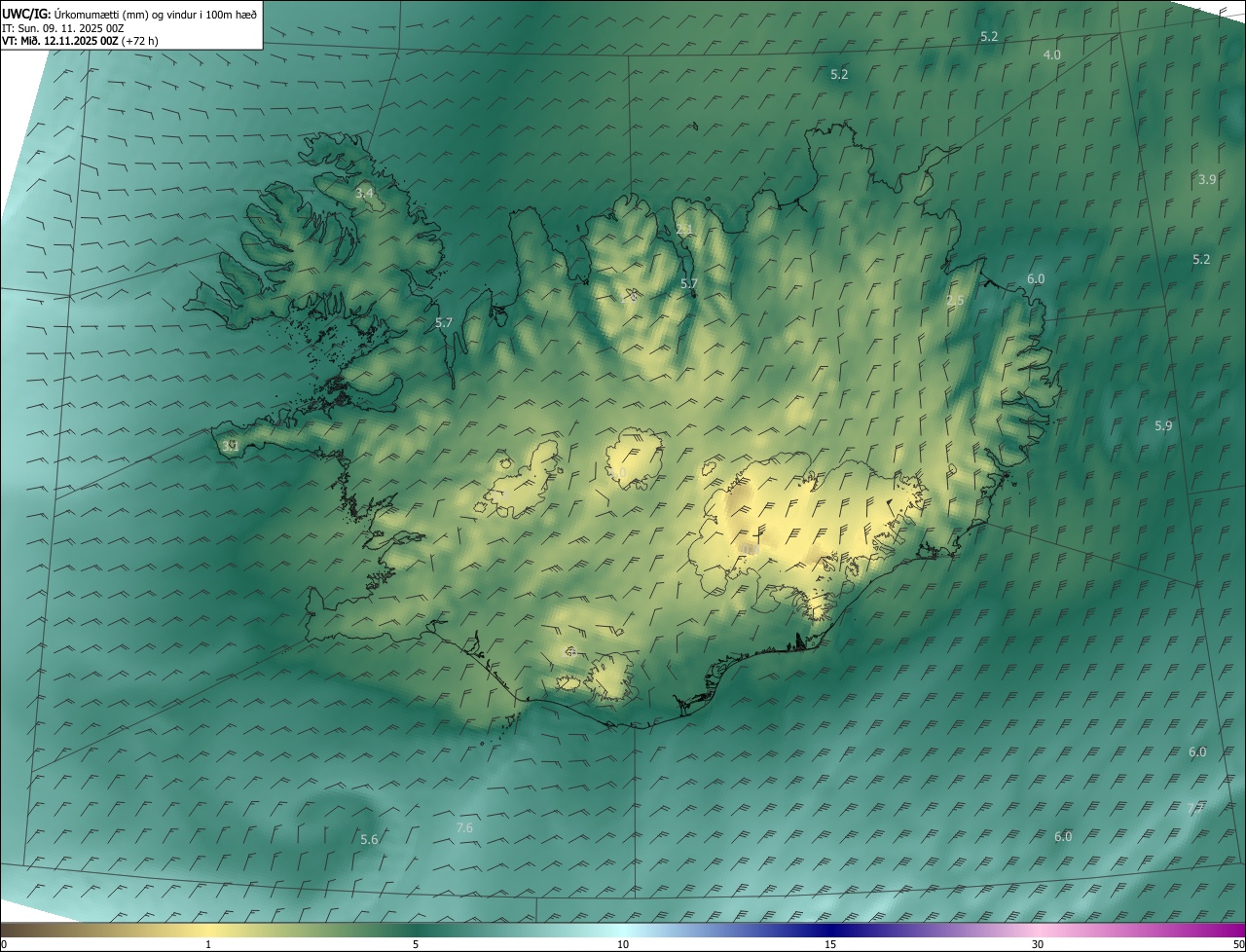Select the valid time line "VT: Mið. 12.11.2025 00Z (+72 h)"
The height and width of the screenshot is (952, 1246).
tap(80, 41)
